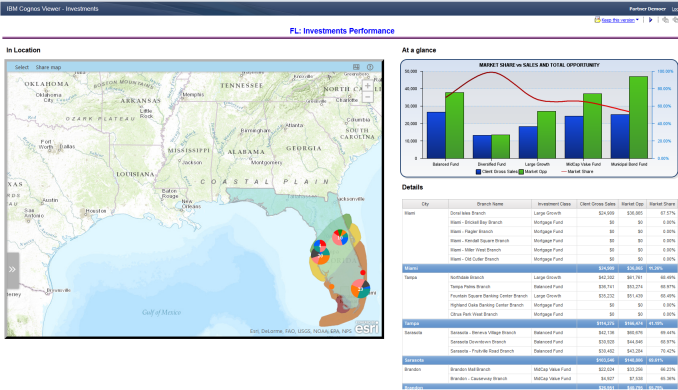Click the Sarasota - Fruitville Road Branch cell
This screenshot has width=678, height=390.
click(x=490, y=351)
